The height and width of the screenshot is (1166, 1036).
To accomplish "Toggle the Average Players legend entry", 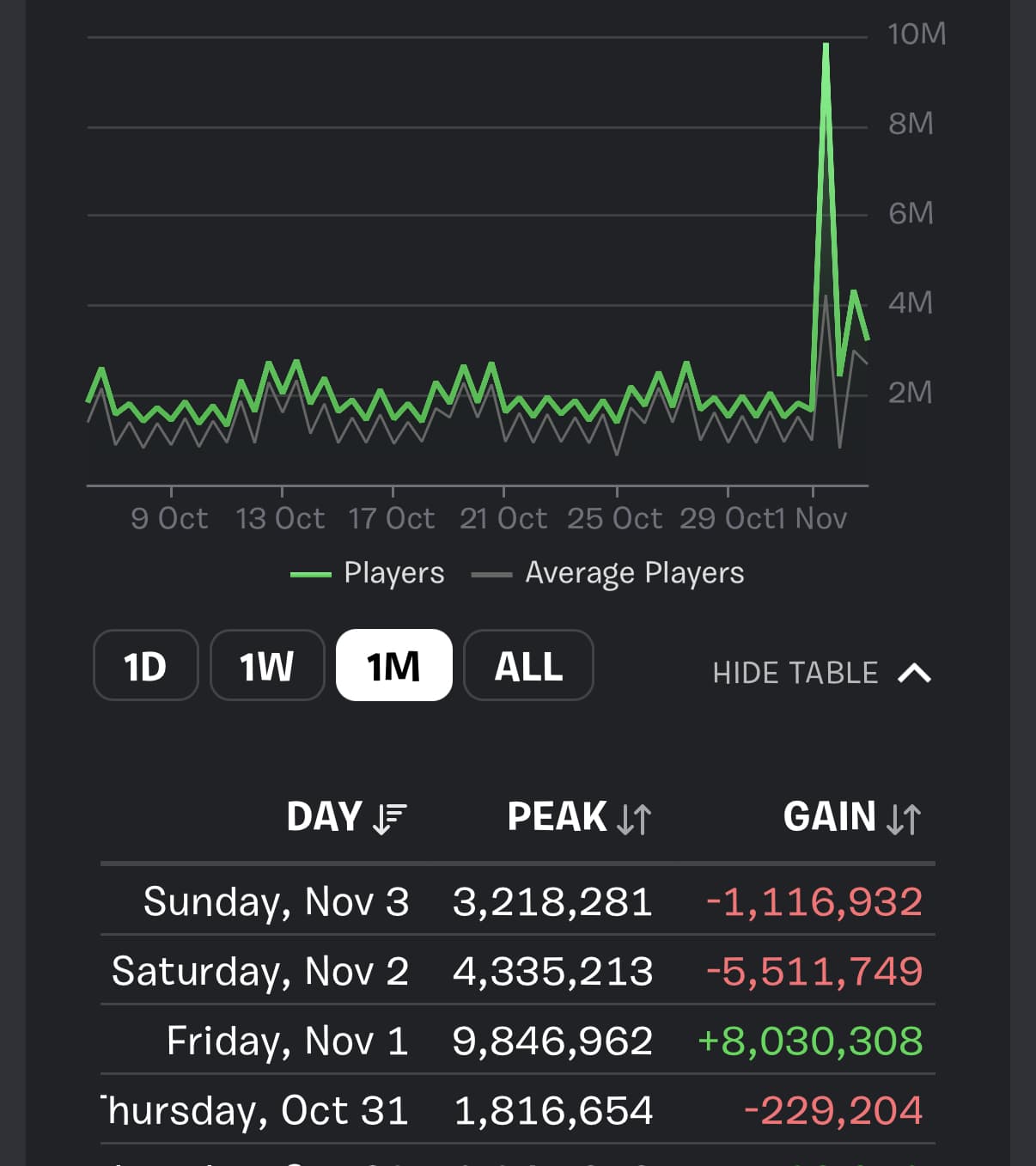I will click(x=634, y=573).
